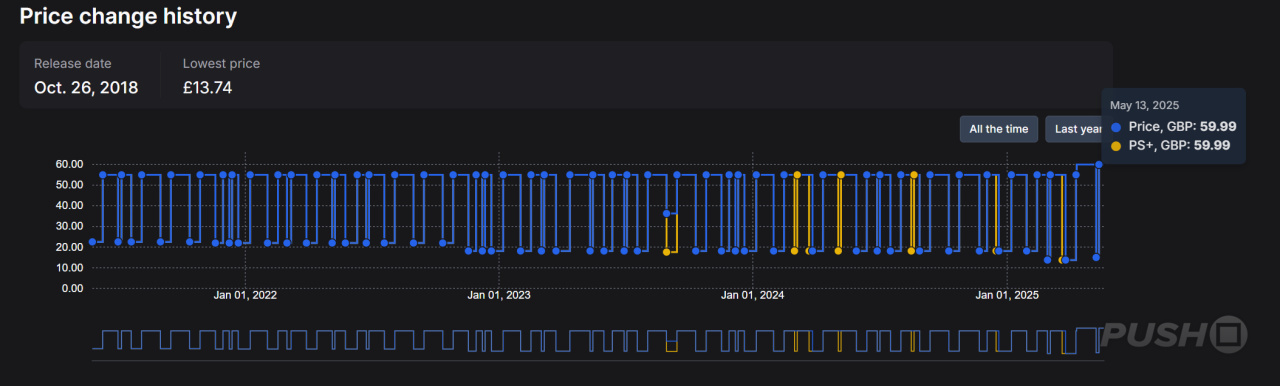The height and width of the screenshot is (386, 1280).
Task: Click the Jan 01, 2025 axis label
Action: [x=1008, y=295]
